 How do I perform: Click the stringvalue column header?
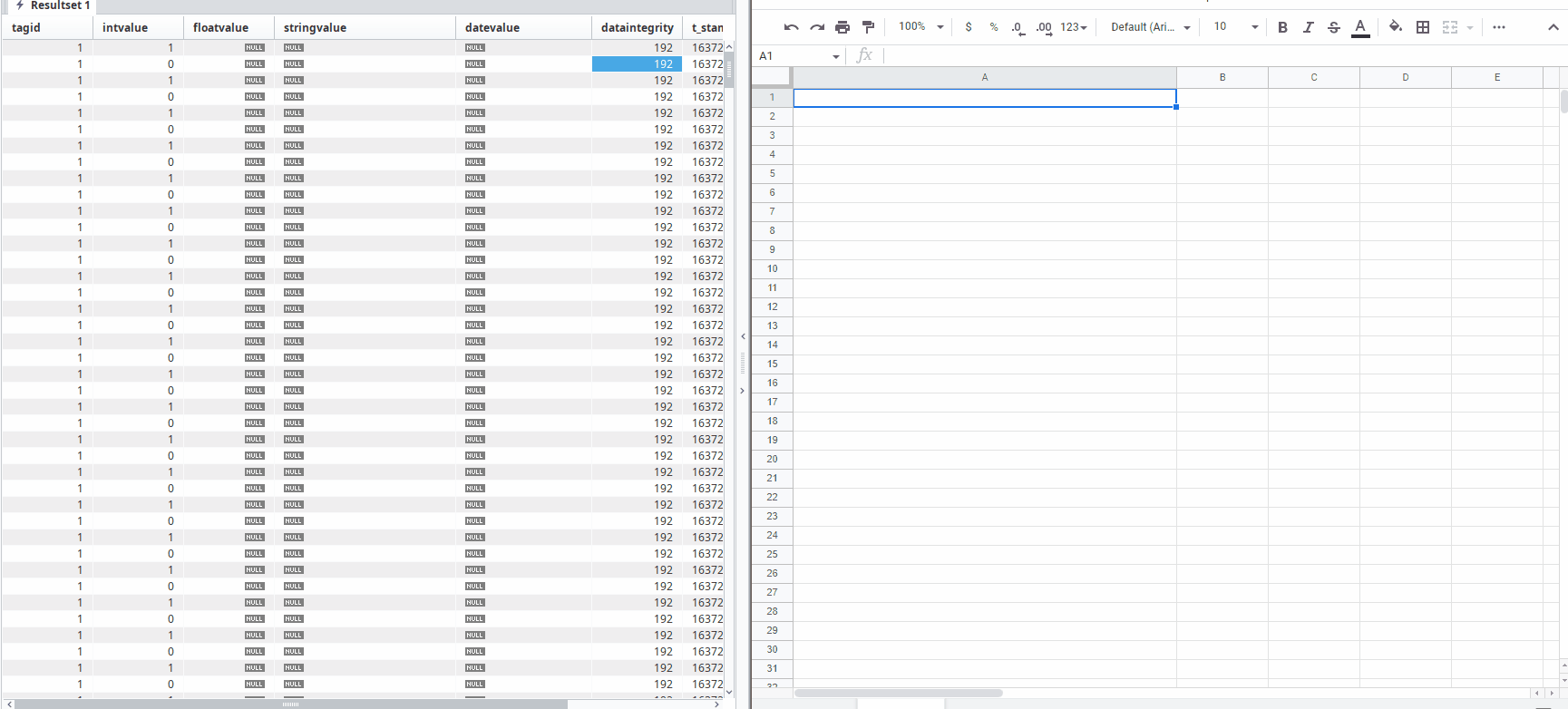[365, 27]
